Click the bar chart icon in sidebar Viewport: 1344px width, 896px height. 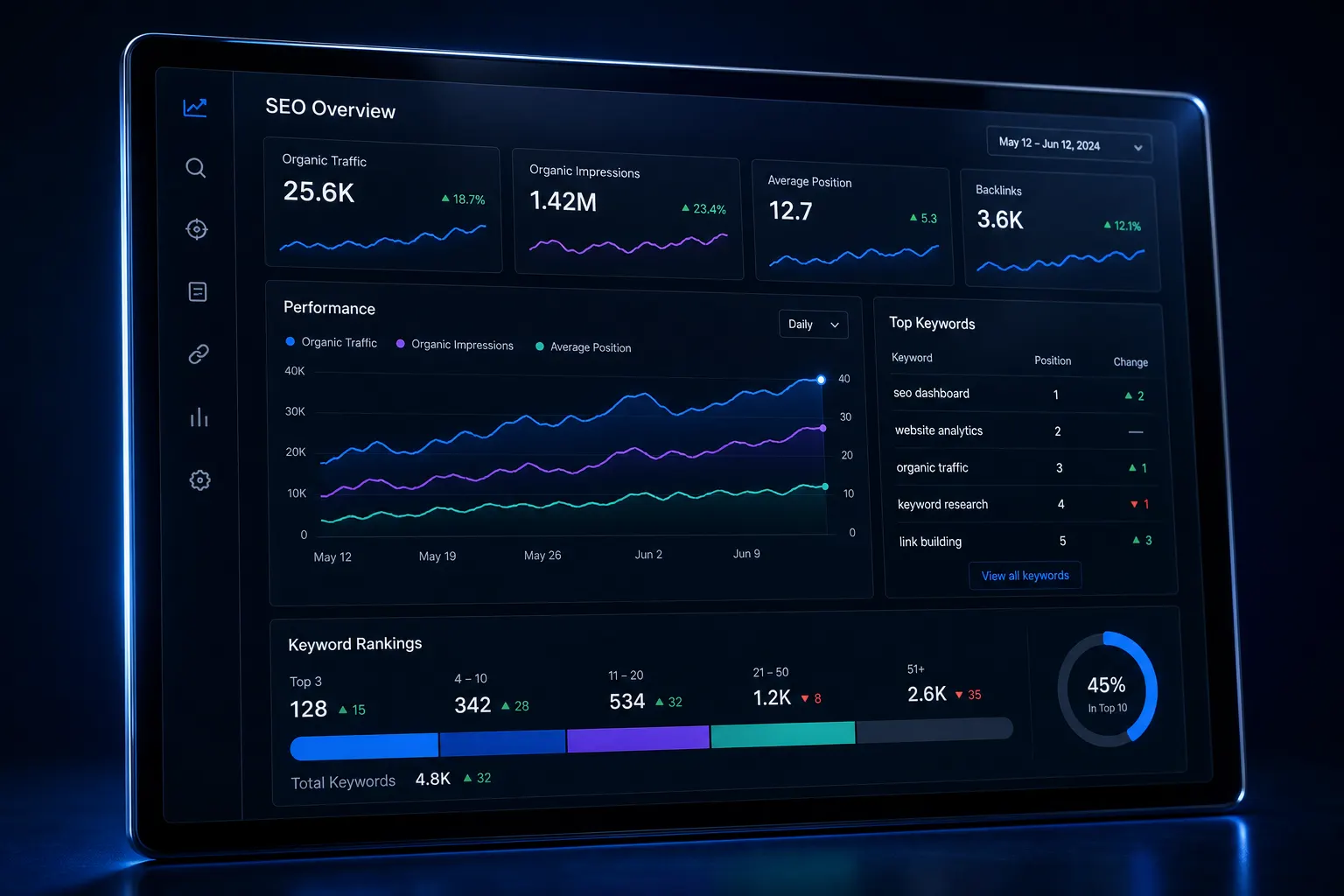199,417
